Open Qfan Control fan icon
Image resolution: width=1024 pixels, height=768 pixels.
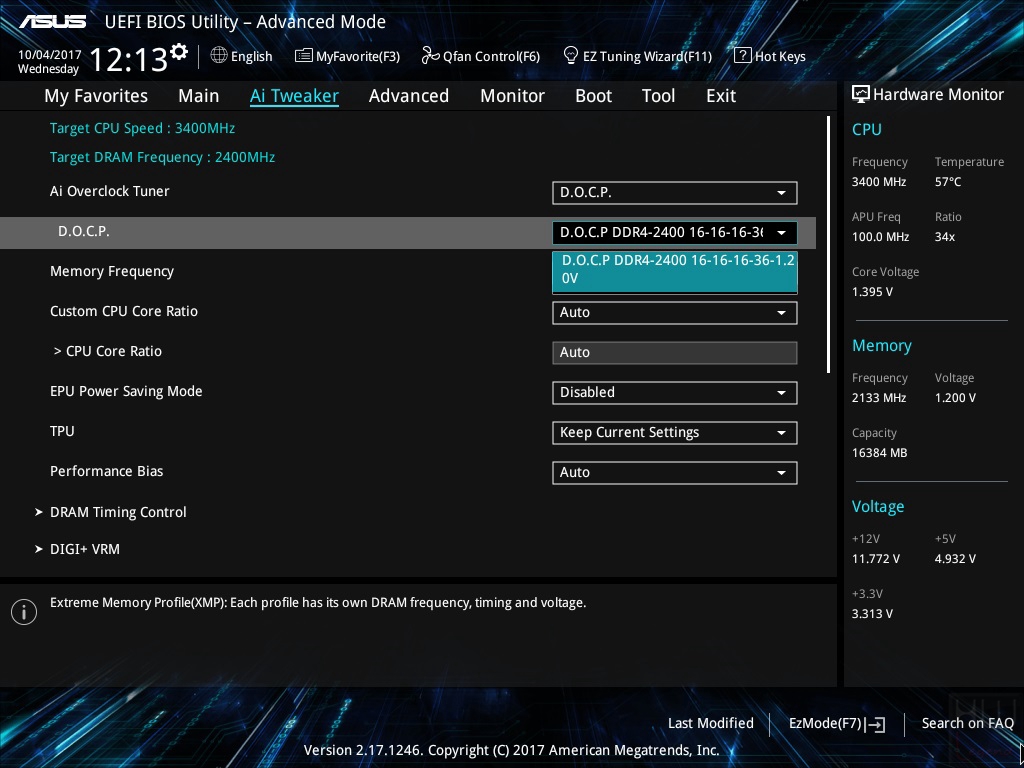pos(430,56)
